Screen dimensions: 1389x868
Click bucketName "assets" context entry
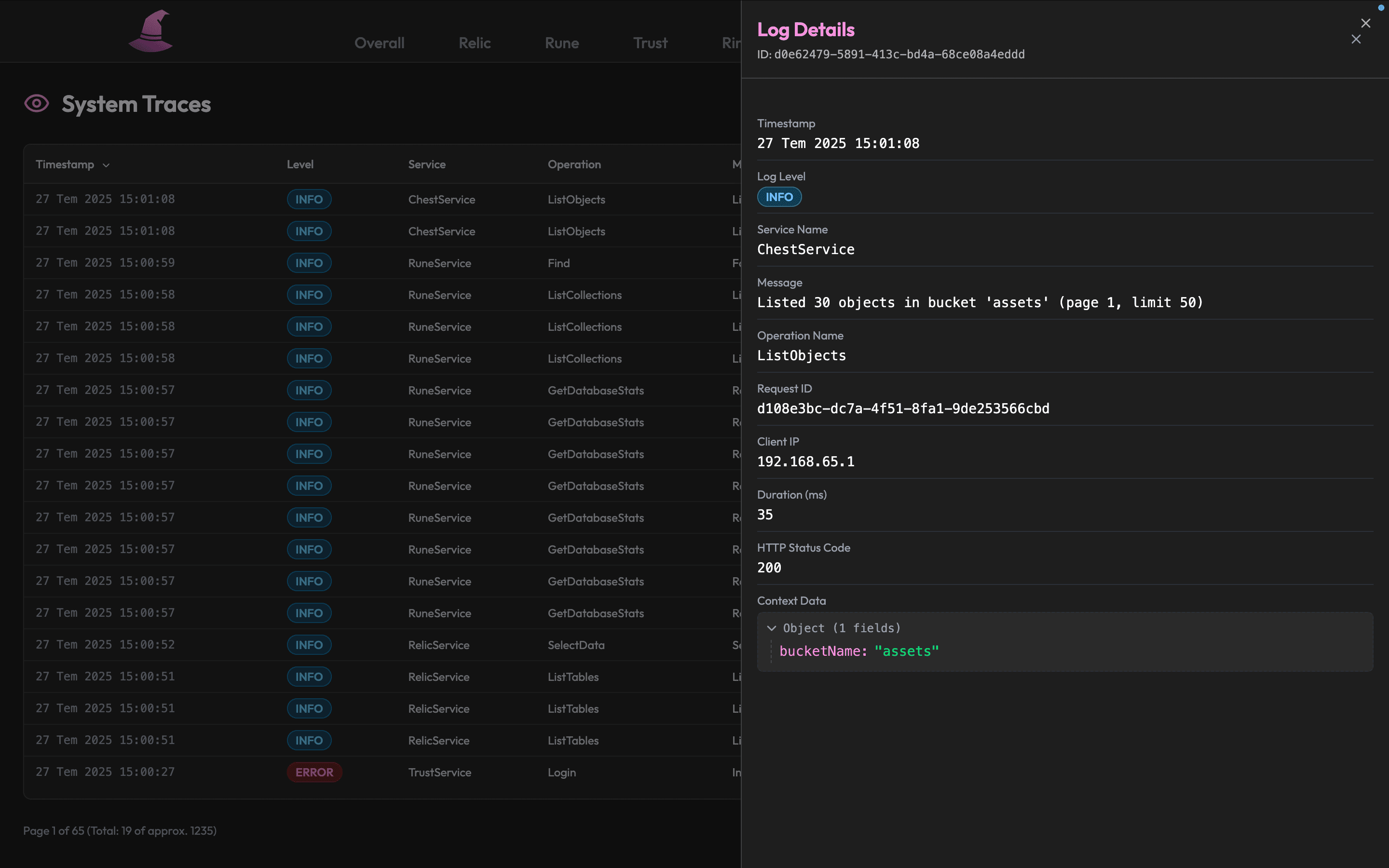click(858, 651)
